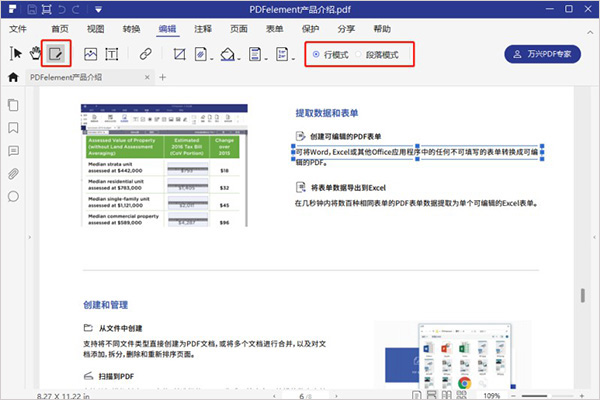Click the Link chain icon

pyautogui.click(x=145, y=54)
